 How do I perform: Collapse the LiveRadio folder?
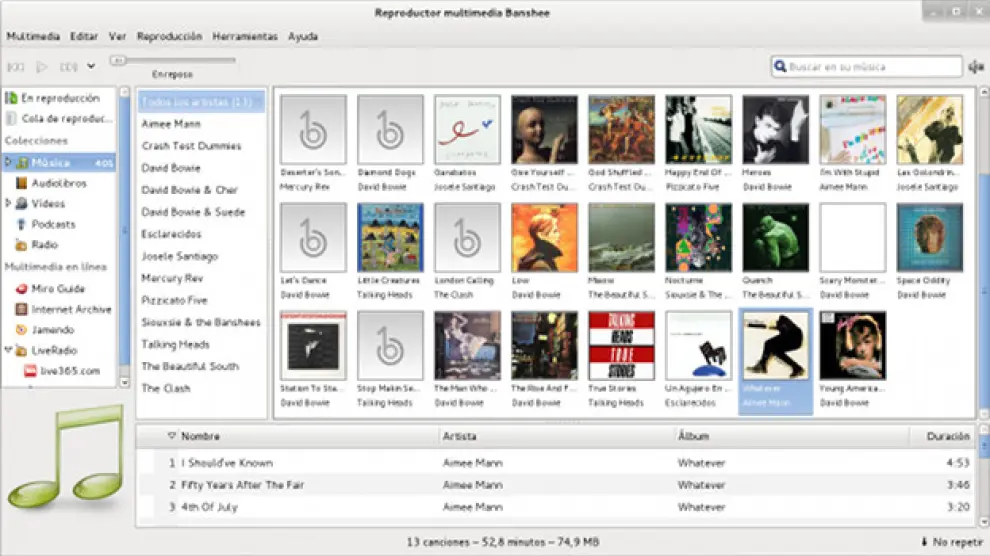[9, 351]
